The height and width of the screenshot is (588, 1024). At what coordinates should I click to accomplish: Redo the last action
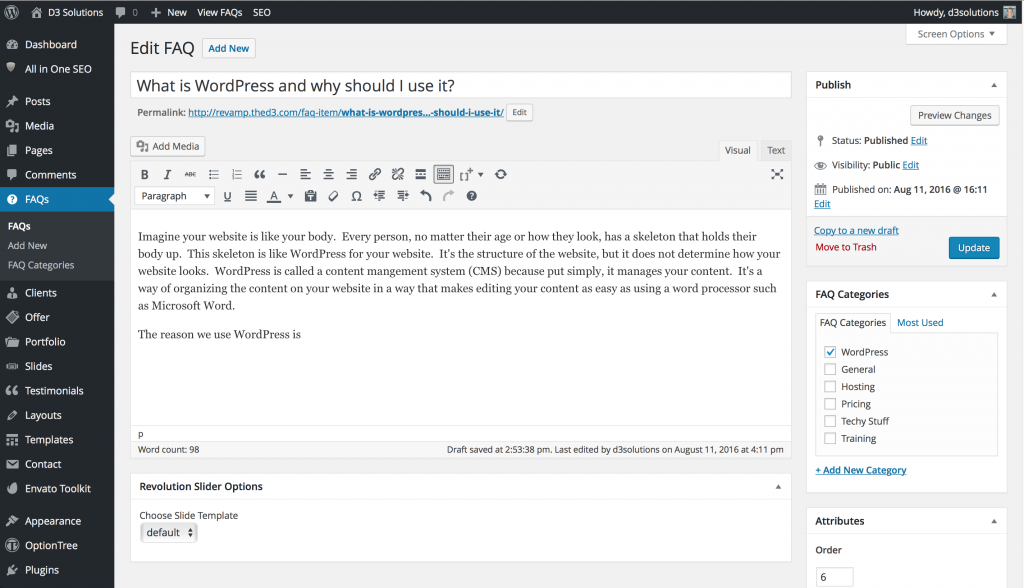click(x=449, y=196)
